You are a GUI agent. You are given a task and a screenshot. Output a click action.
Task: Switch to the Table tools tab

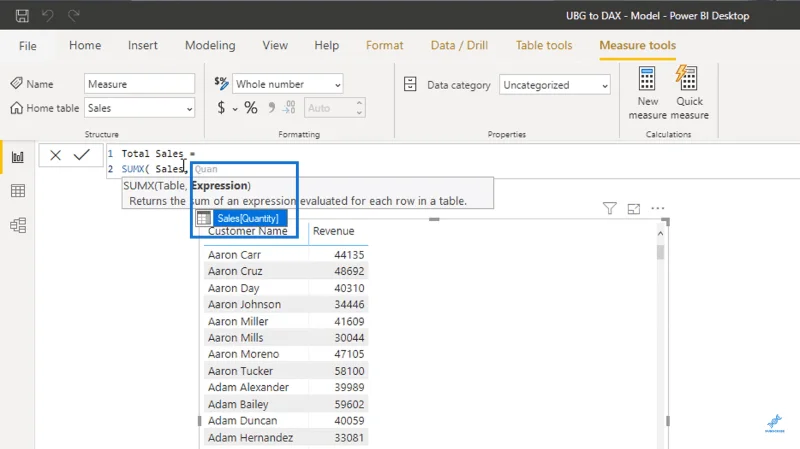(x=544, y=45)
